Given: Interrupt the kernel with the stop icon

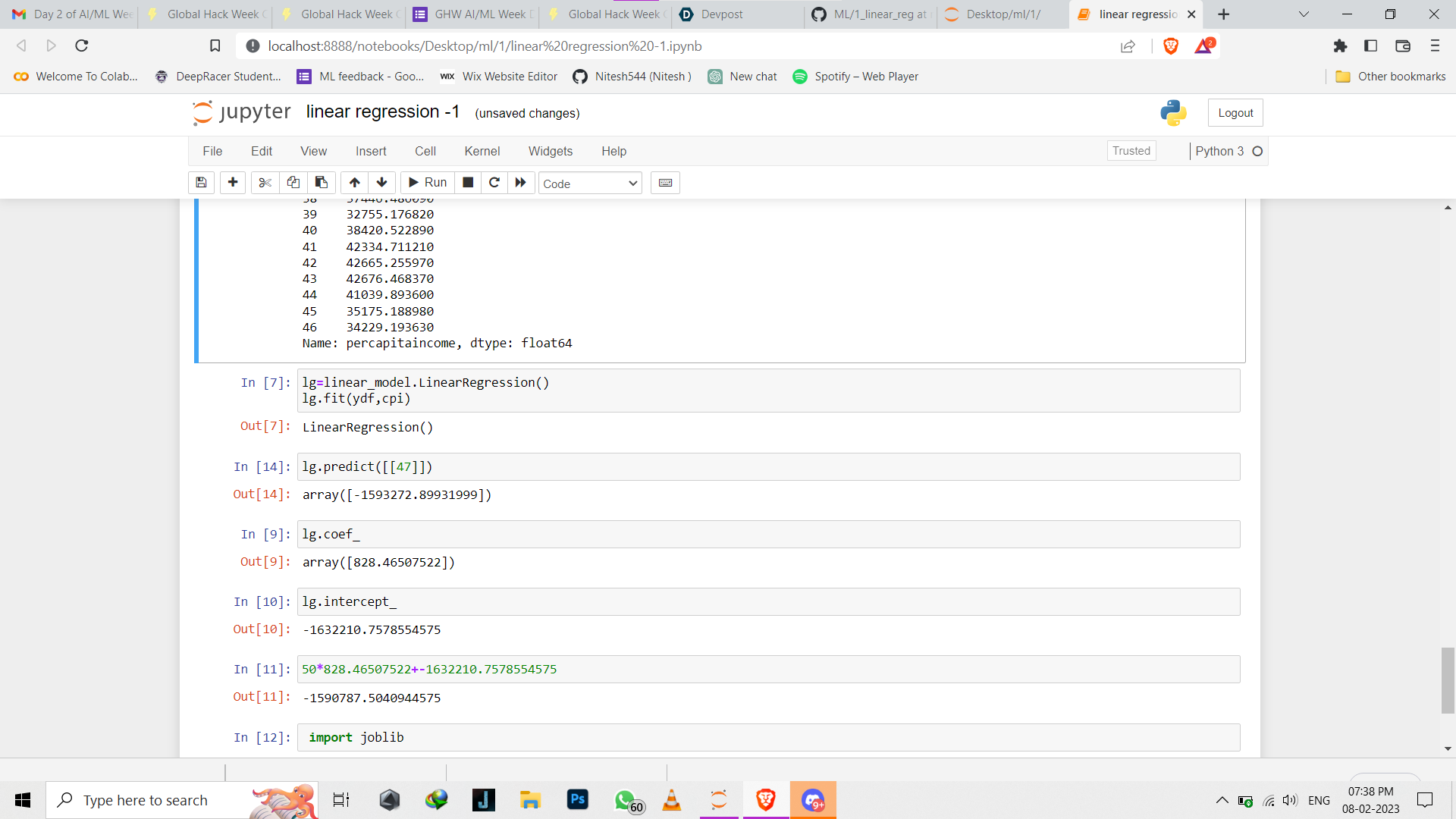Looking at the screenshot, I should point(468,183).
